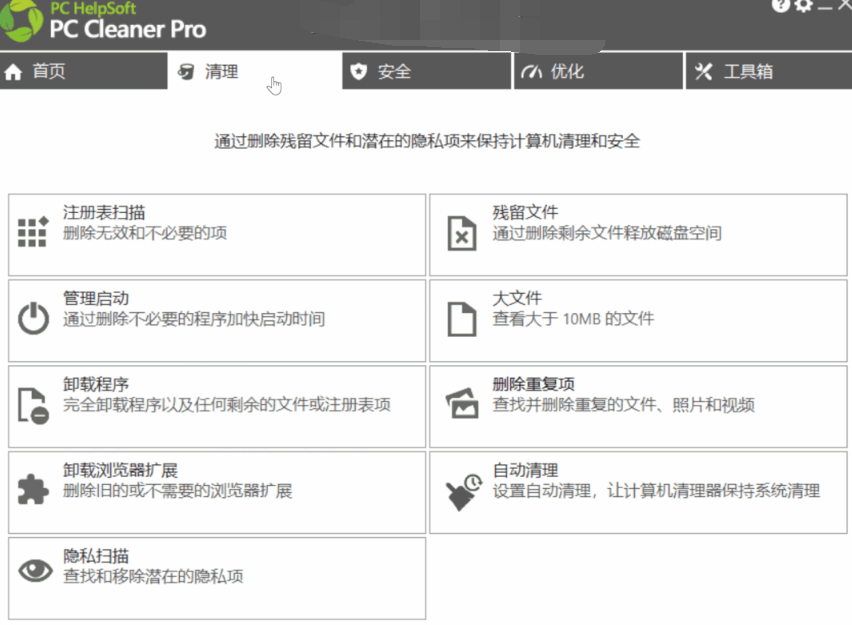Click description 删除无效和不必要的项
The width and height of the screenshot is (852, 625).
point(145,233)
